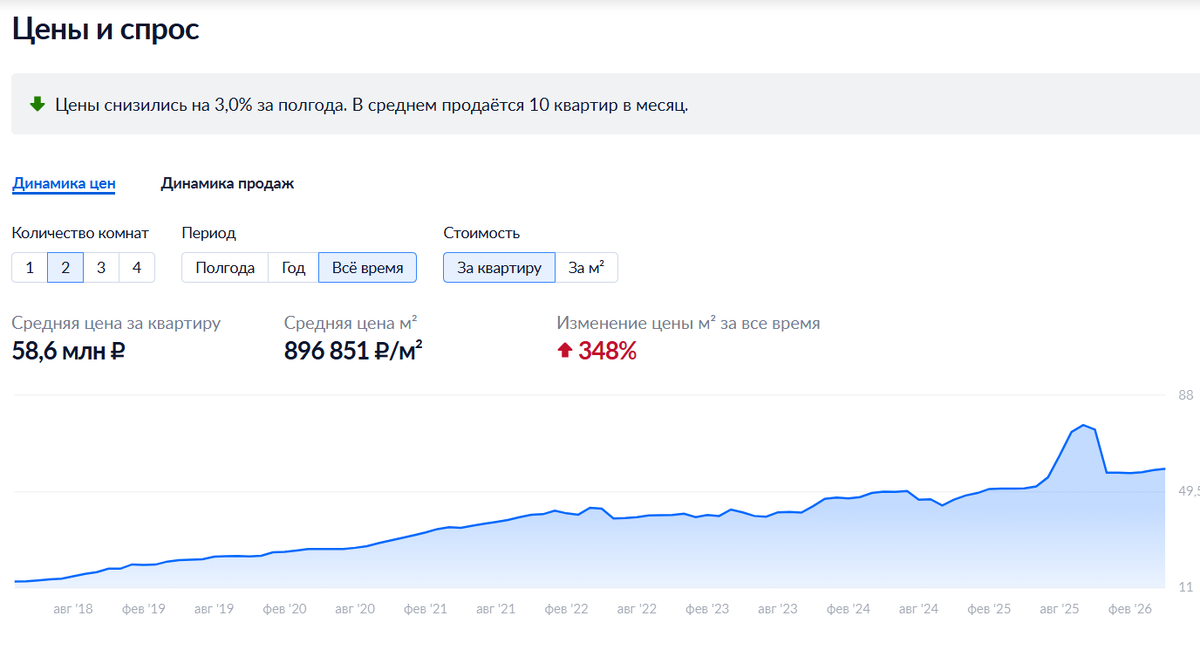This screenshot has height=650, width=1200.
Task: Click the Средняя цена м² label
Action: coord(351,323)
